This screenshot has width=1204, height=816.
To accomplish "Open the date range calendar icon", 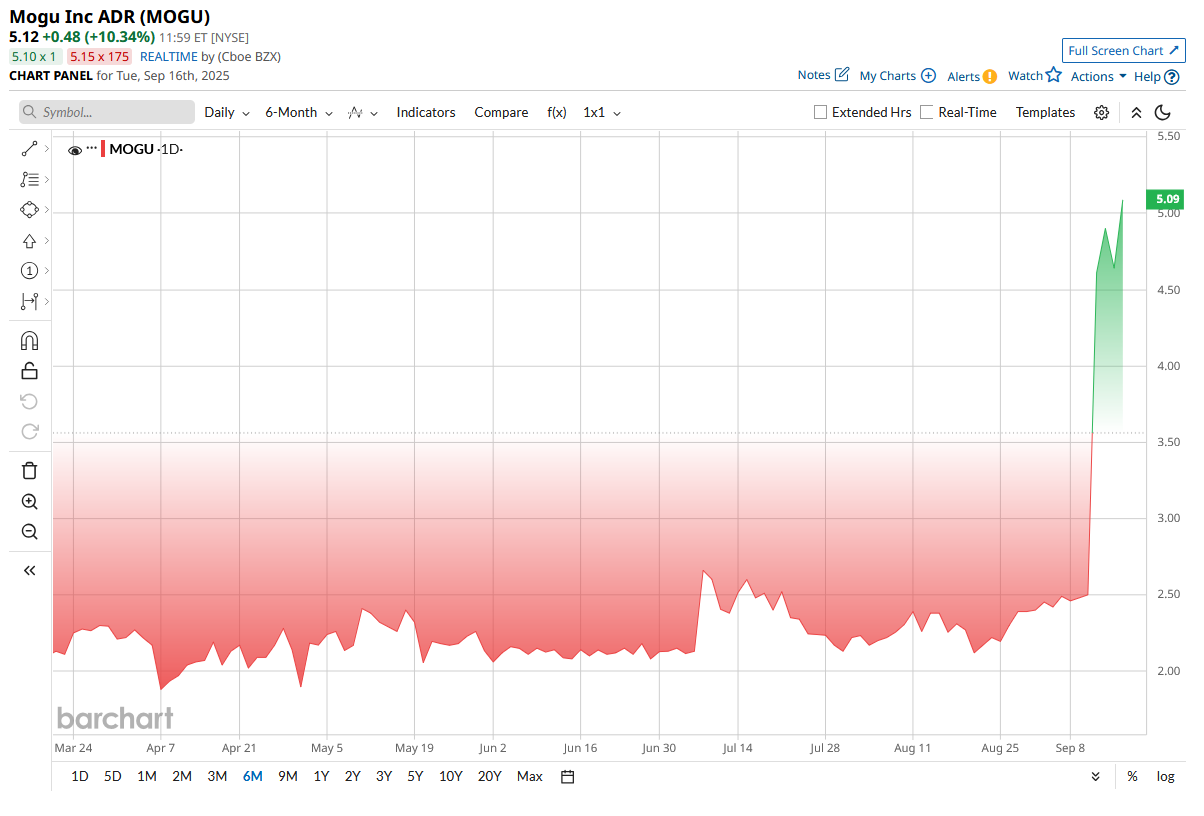I will coord(567,776).
